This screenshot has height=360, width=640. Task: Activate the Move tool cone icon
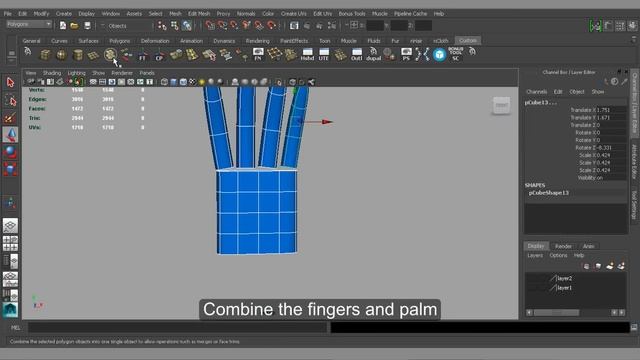pos(11,135)
